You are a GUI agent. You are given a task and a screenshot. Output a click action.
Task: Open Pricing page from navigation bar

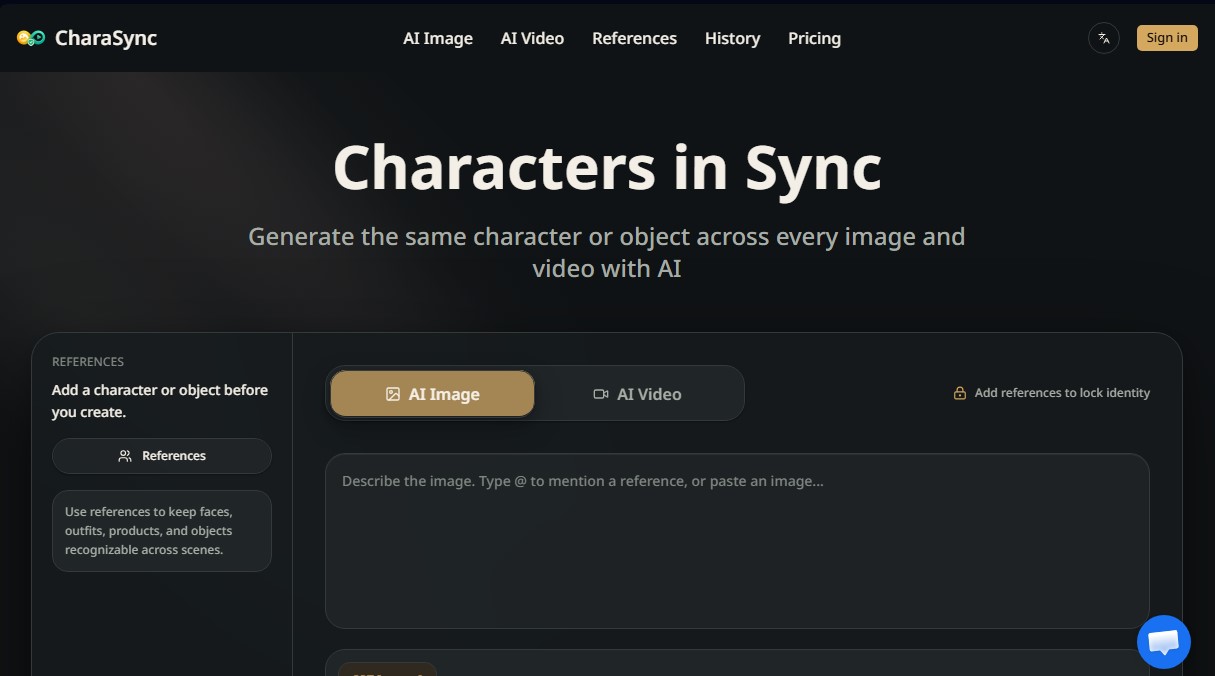814,38
